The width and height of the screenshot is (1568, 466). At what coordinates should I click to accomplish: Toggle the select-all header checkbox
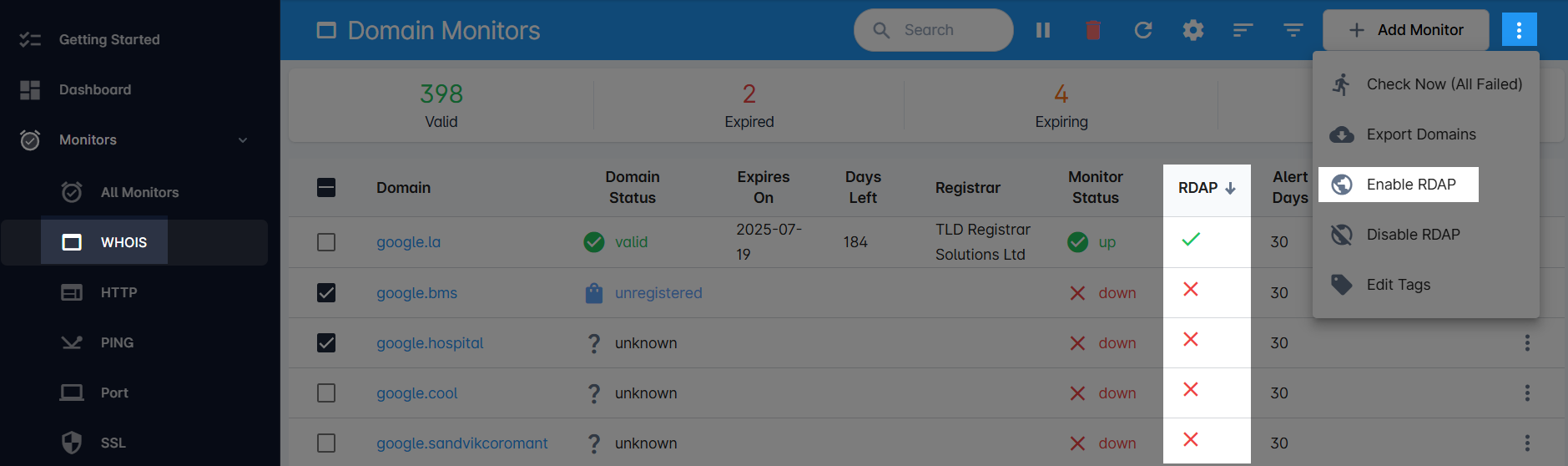point(326,188)
